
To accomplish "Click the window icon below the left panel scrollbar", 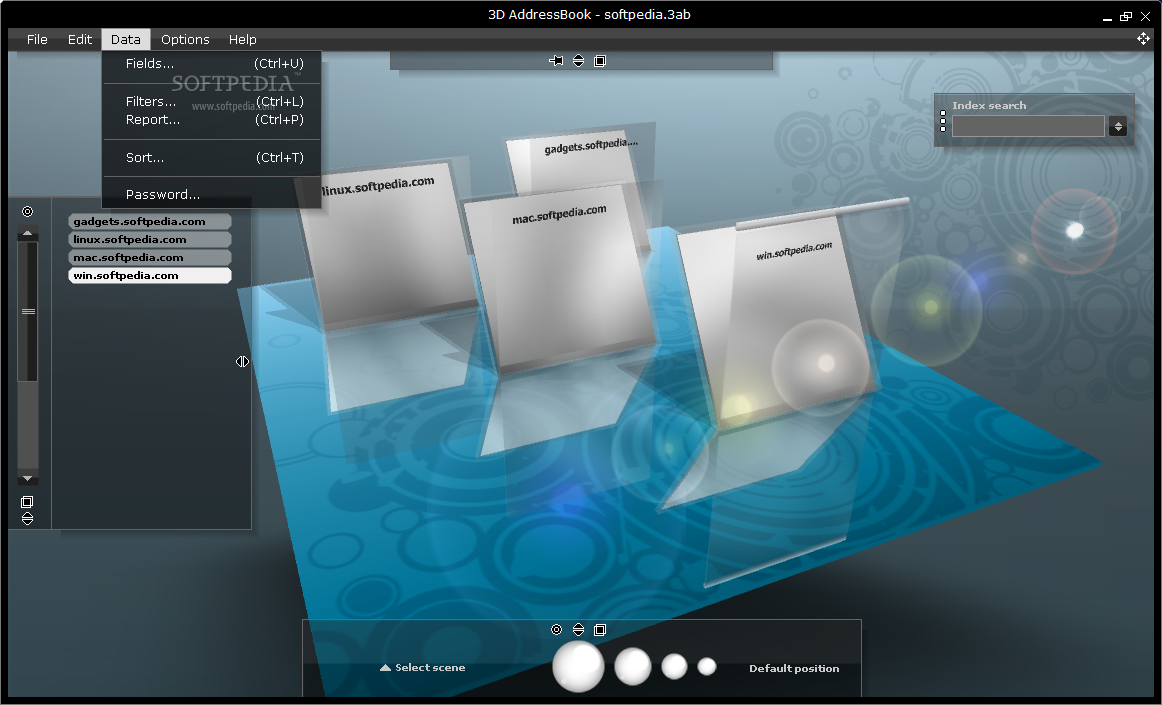I will [x=27, y=502].
